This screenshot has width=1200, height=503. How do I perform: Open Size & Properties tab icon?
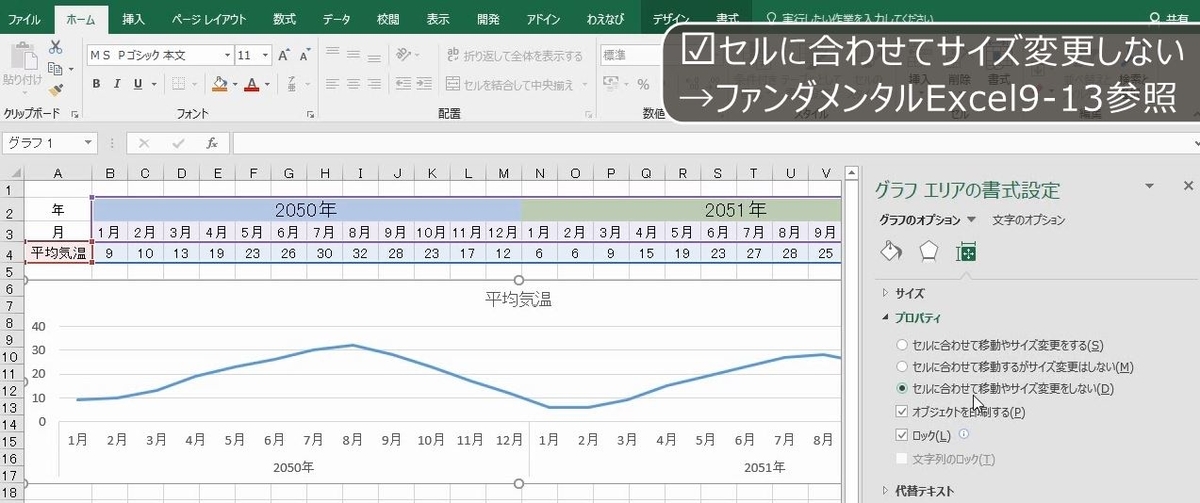point(966,252)
